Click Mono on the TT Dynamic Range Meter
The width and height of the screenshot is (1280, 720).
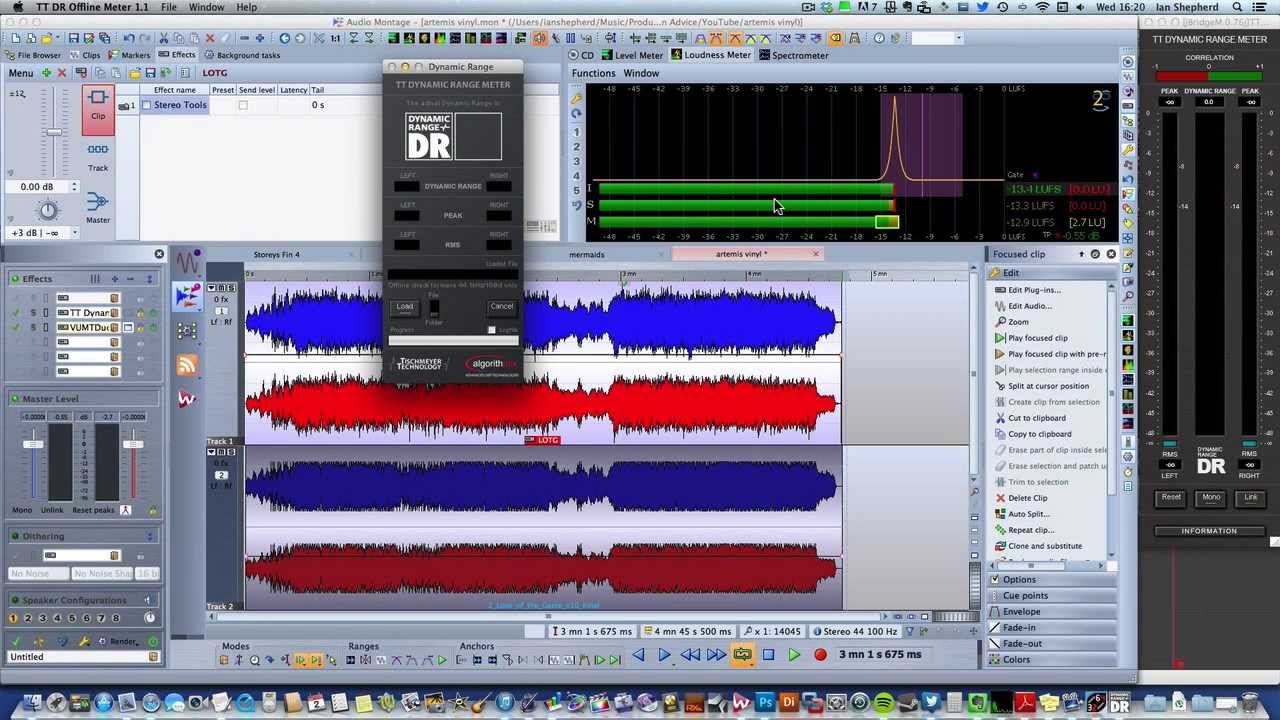tap(1211, 498)
